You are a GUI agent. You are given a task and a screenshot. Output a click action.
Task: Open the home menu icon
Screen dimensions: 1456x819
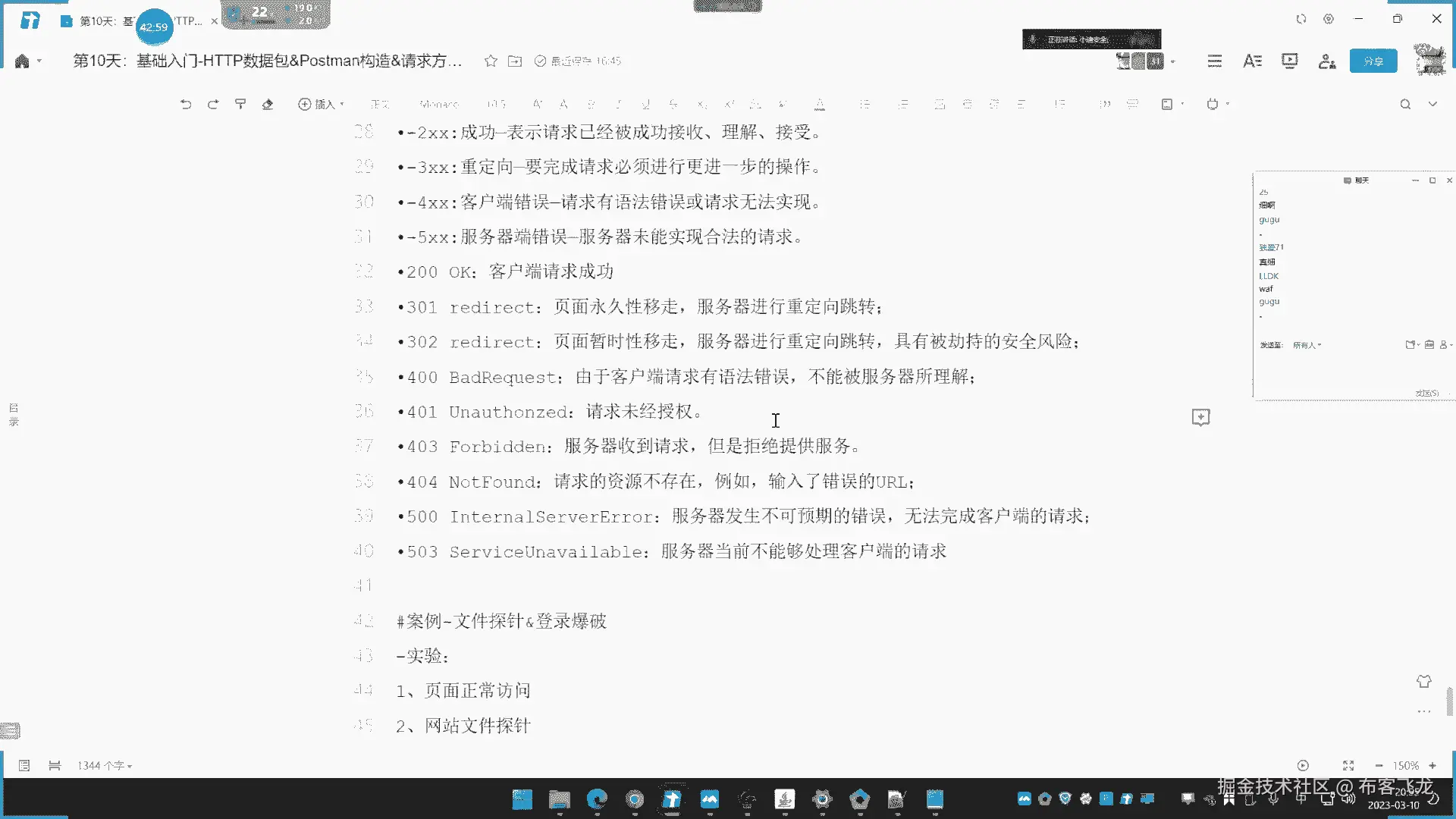click(x=22, y=61)
